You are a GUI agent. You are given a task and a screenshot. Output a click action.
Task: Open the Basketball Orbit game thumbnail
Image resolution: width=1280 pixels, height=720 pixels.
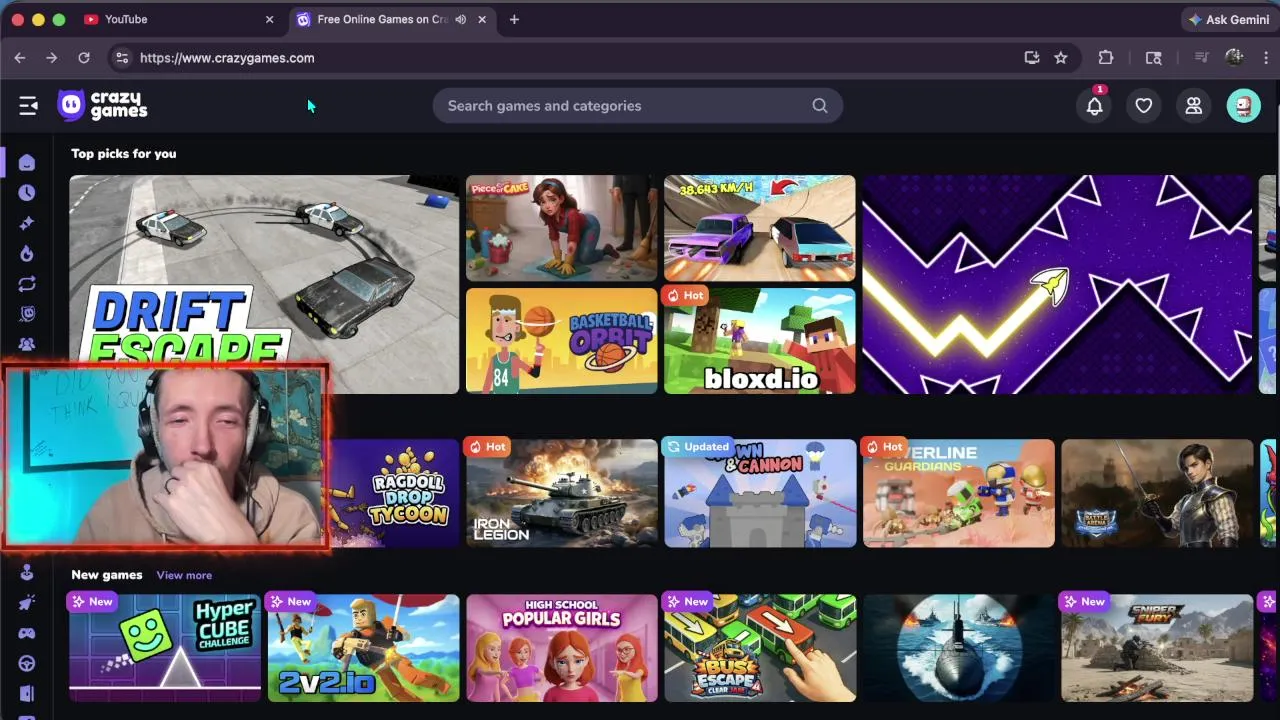(x=562, y=341)
